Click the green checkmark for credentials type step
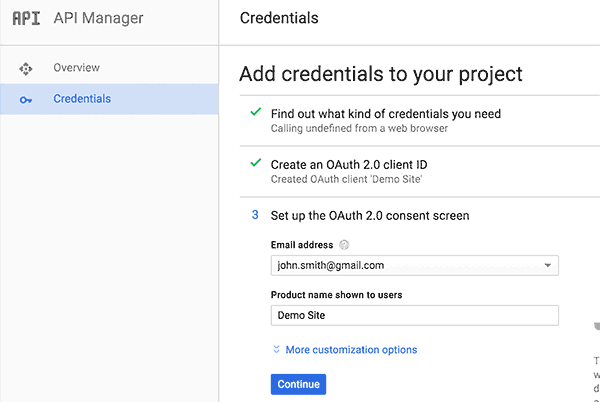 (x=256, y=113)
